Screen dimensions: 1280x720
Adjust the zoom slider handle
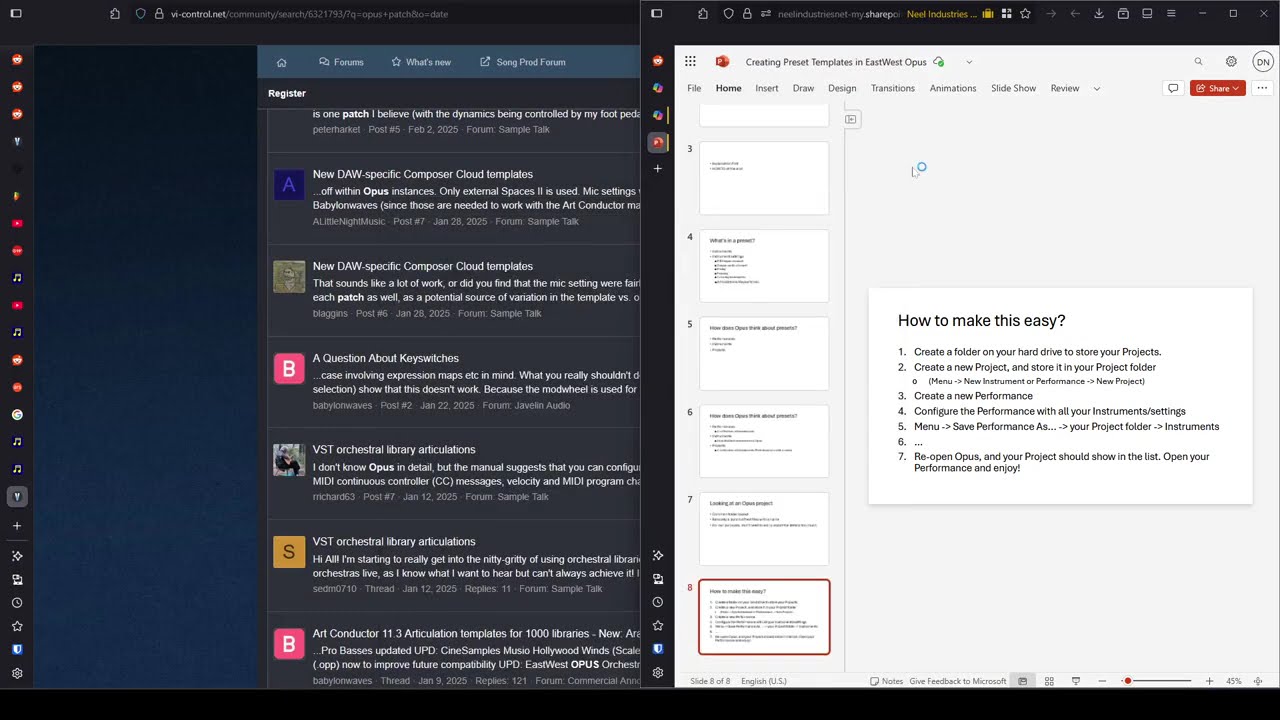[x=1127, y=681]
